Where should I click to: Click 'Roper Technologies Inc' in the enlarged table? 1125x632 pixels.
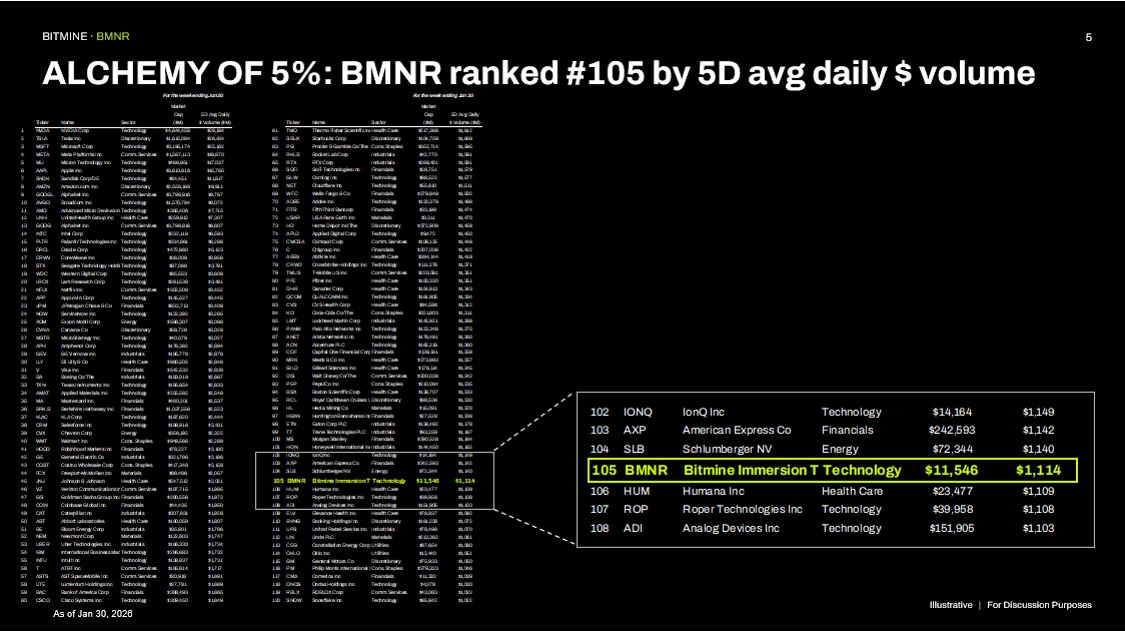(742, 509)
